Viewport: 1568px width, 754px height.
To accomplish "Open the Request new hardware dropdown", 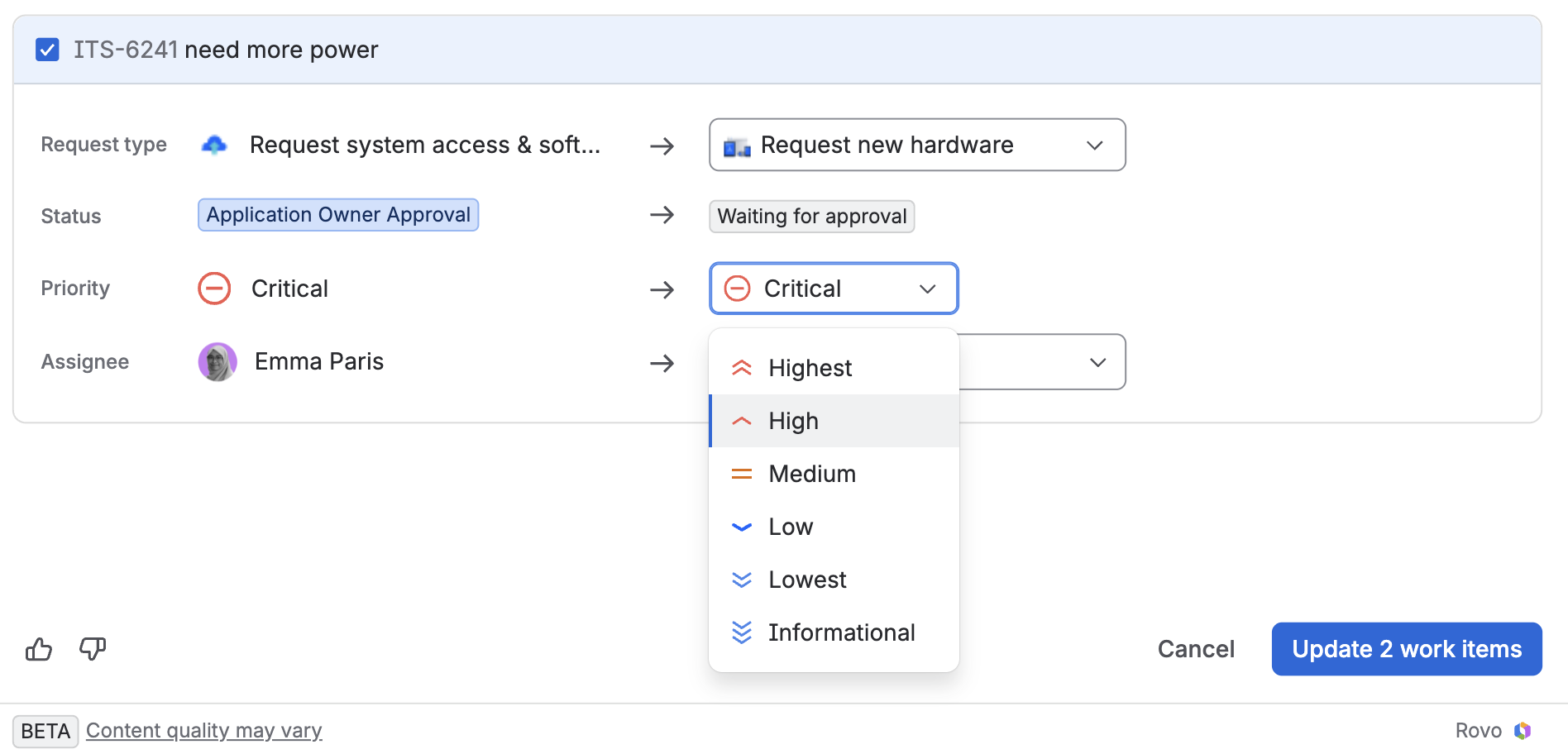I will click(917, 145).
